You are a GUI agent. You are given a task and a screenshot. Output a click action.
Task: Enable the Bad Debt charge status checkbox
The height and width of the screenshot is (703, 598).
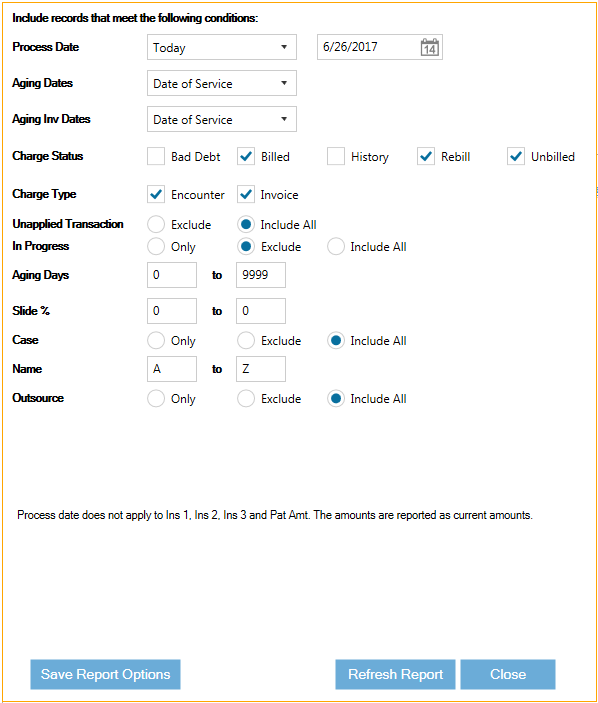point(156,156)
